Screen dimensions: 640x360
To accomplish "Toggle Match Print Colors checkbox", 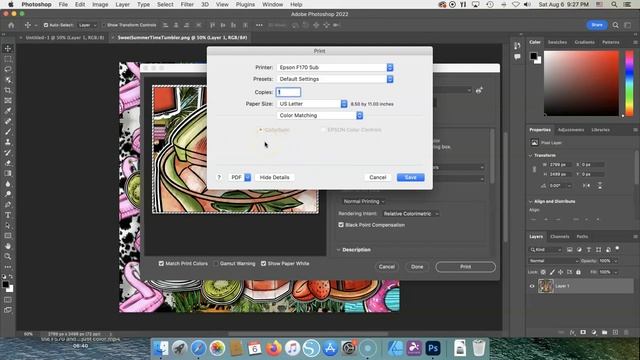I will click(161, 264).
